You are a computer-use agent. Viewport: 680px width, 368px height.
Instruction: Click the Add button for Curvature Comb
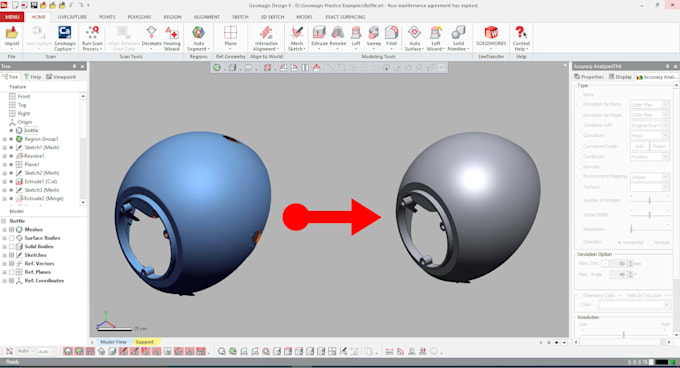[640, 147]
